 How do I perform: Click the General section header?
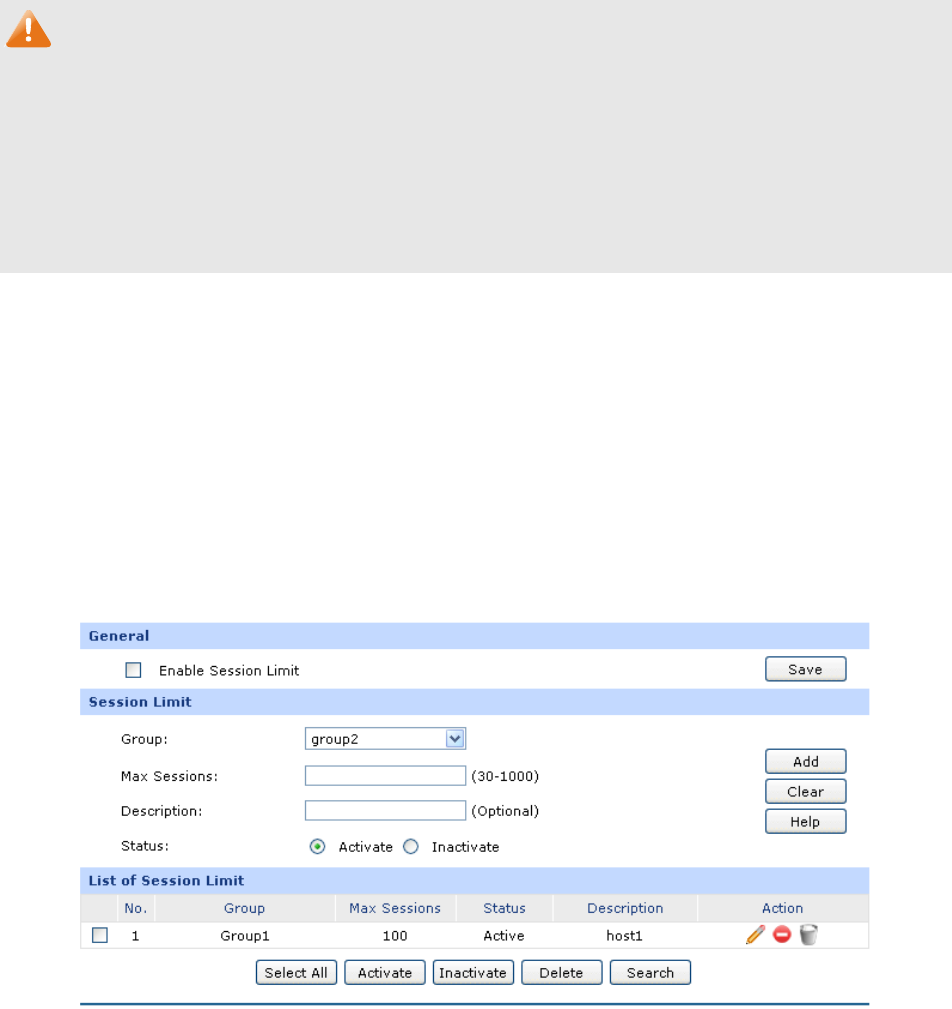coord(474,636)
